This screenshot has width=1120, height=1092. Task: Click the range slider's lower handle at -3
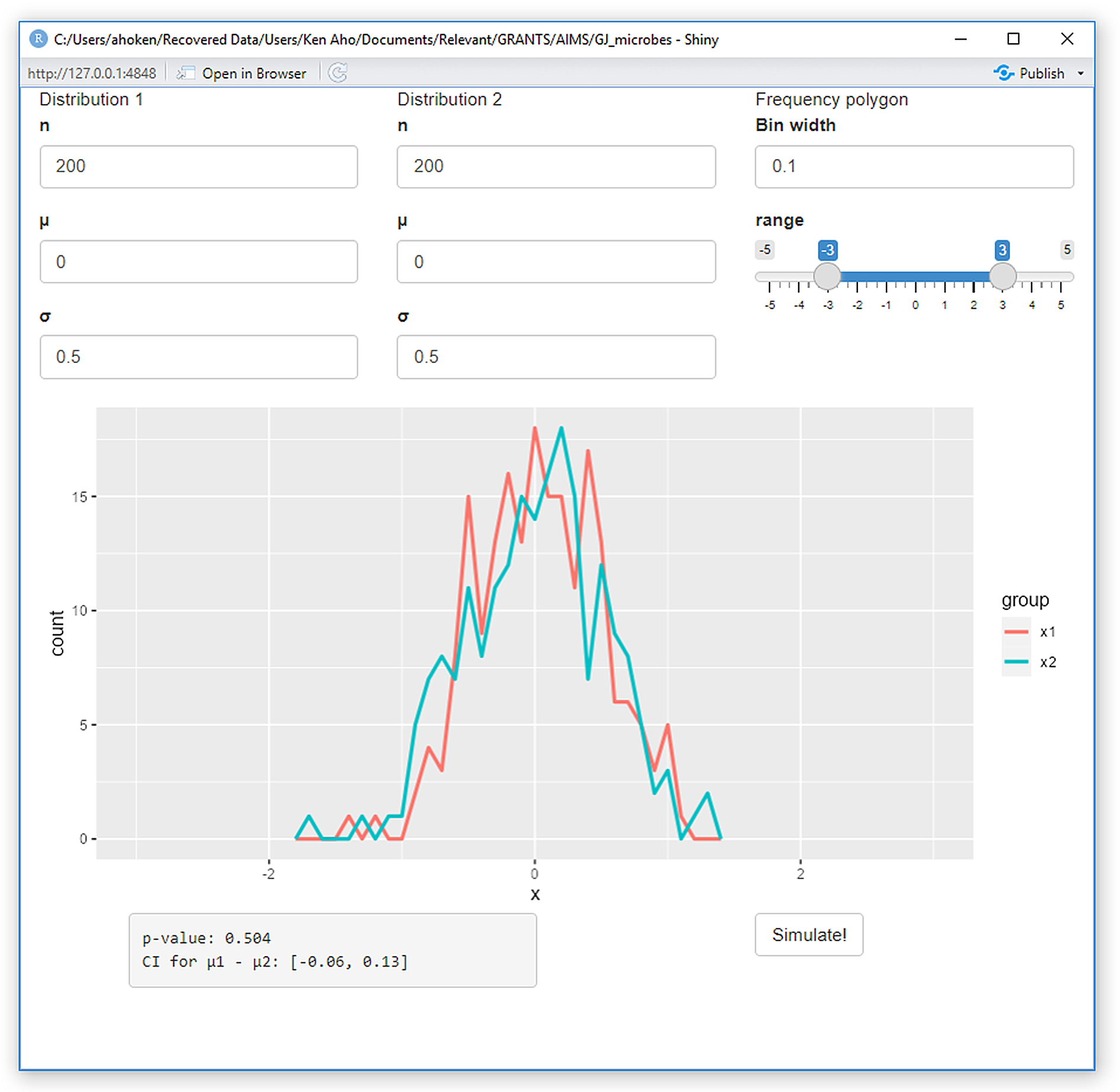[x=827, y=276]
